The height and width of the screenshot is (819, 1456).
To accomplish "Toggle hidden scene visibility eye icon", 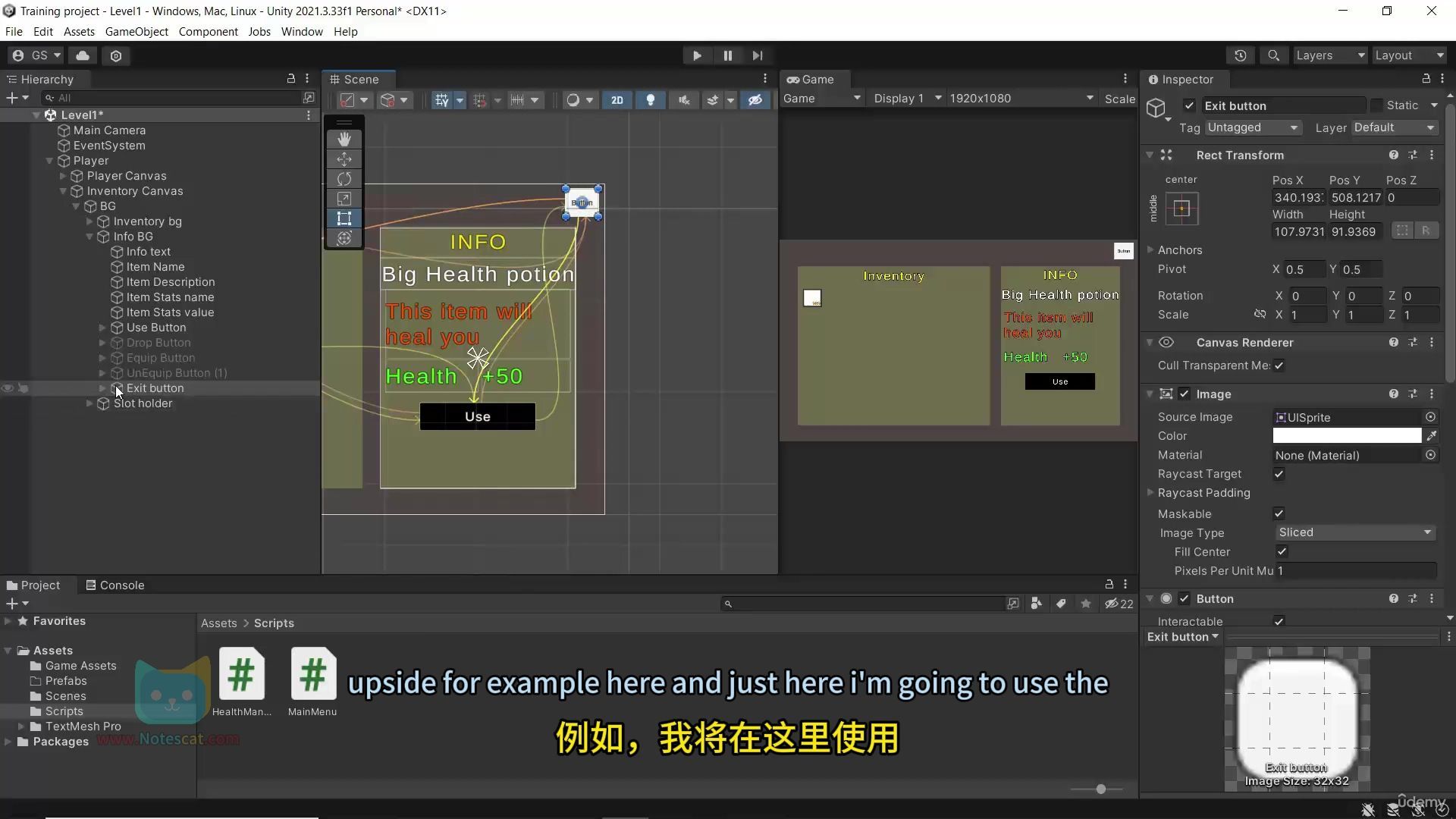I will pos(755,100).
